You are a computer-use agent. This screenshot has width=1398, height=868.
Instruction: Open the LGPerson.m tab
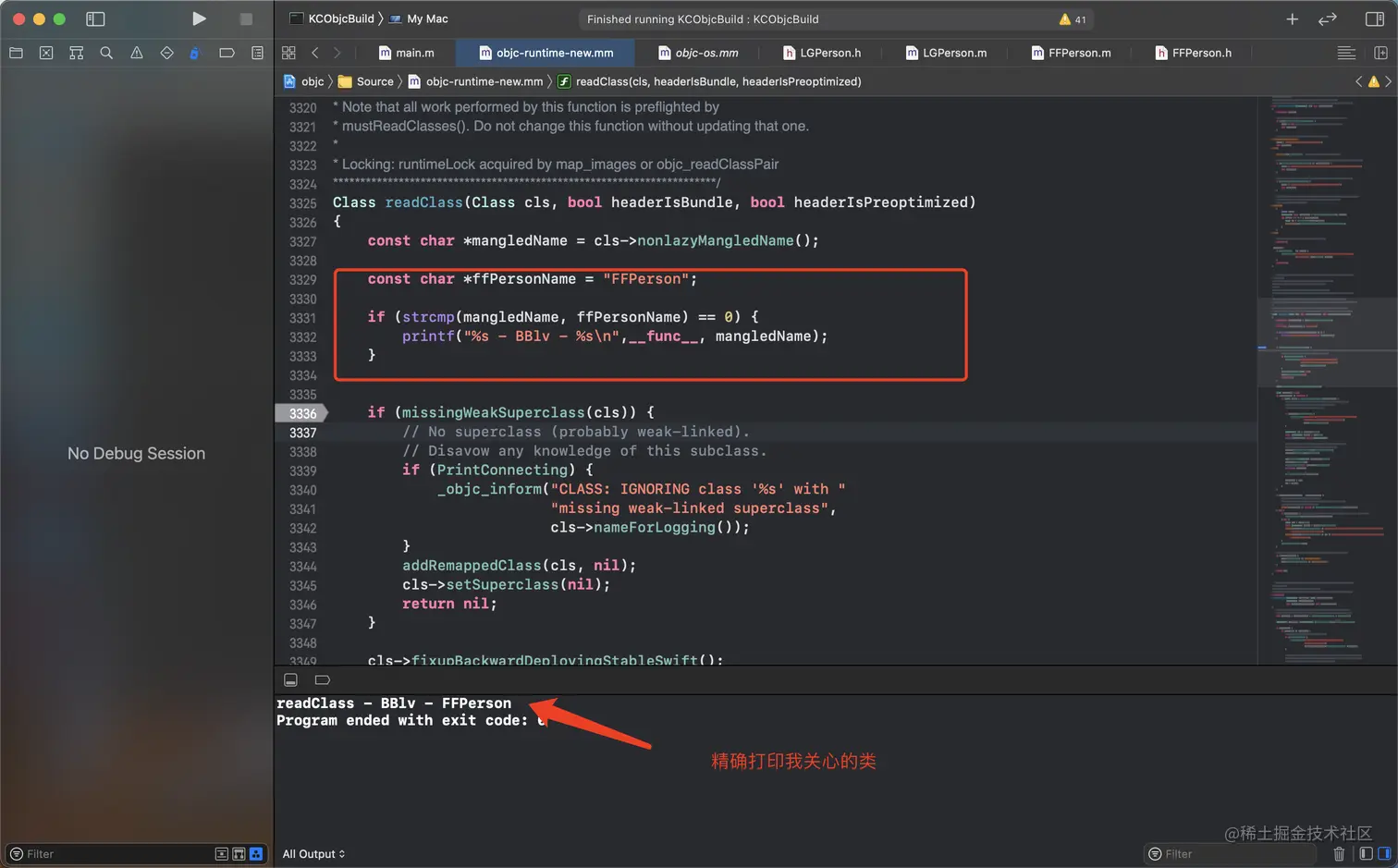946,53
